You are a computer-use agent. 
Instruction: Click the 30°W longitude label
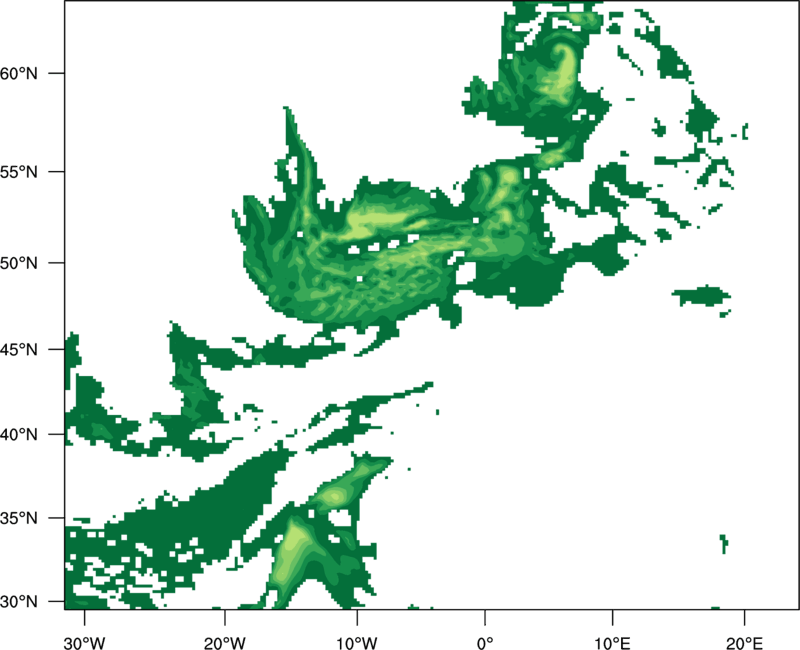click(84, 643)
